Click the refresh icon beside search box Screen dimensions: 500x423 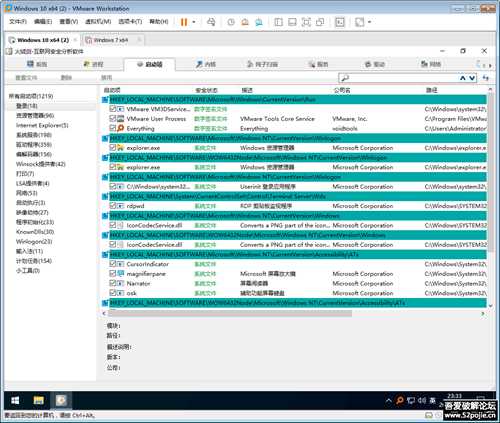coord(486,78)
